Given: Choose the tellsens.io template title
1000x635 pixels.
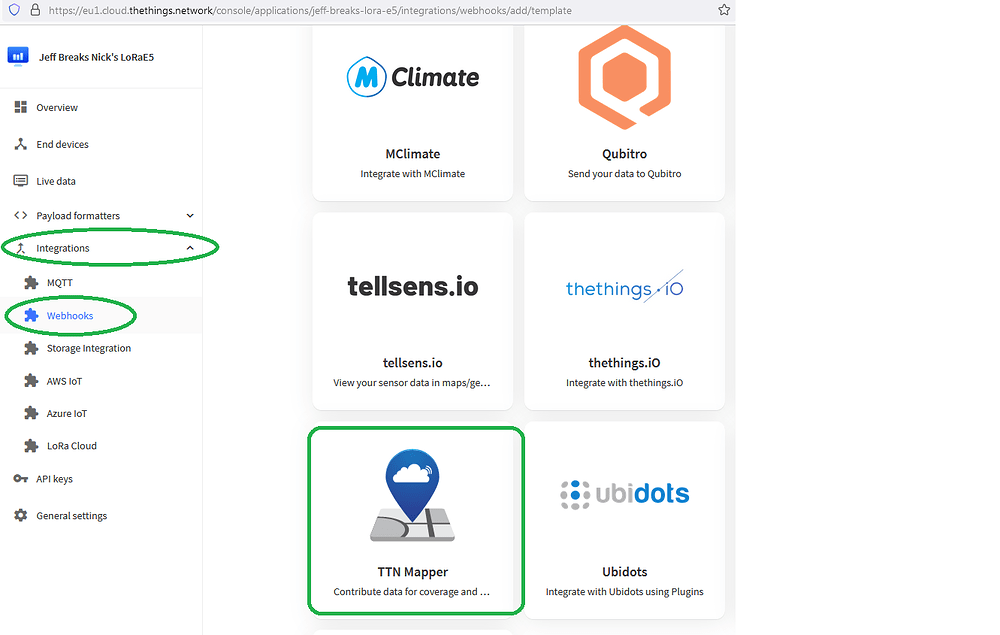Looking at the screenshot, I should click(413, 363).
